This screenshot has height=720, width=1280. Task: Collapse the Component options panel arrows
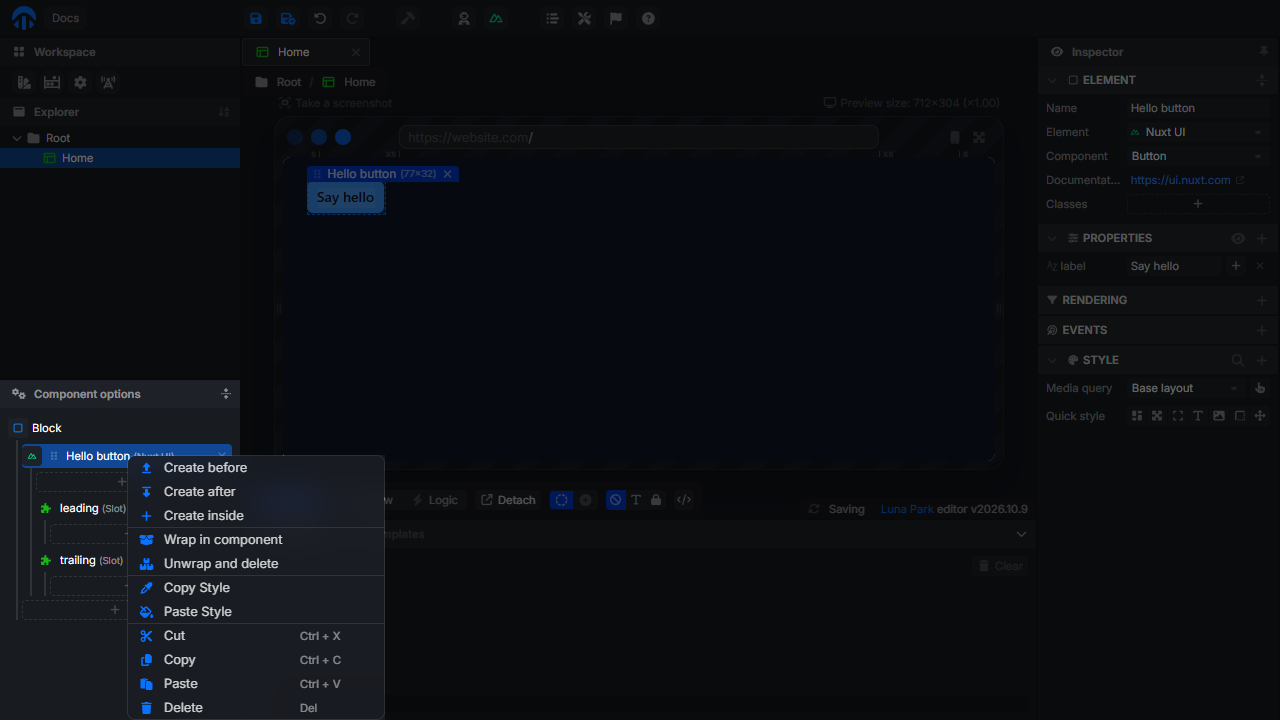tap(226, 394)
